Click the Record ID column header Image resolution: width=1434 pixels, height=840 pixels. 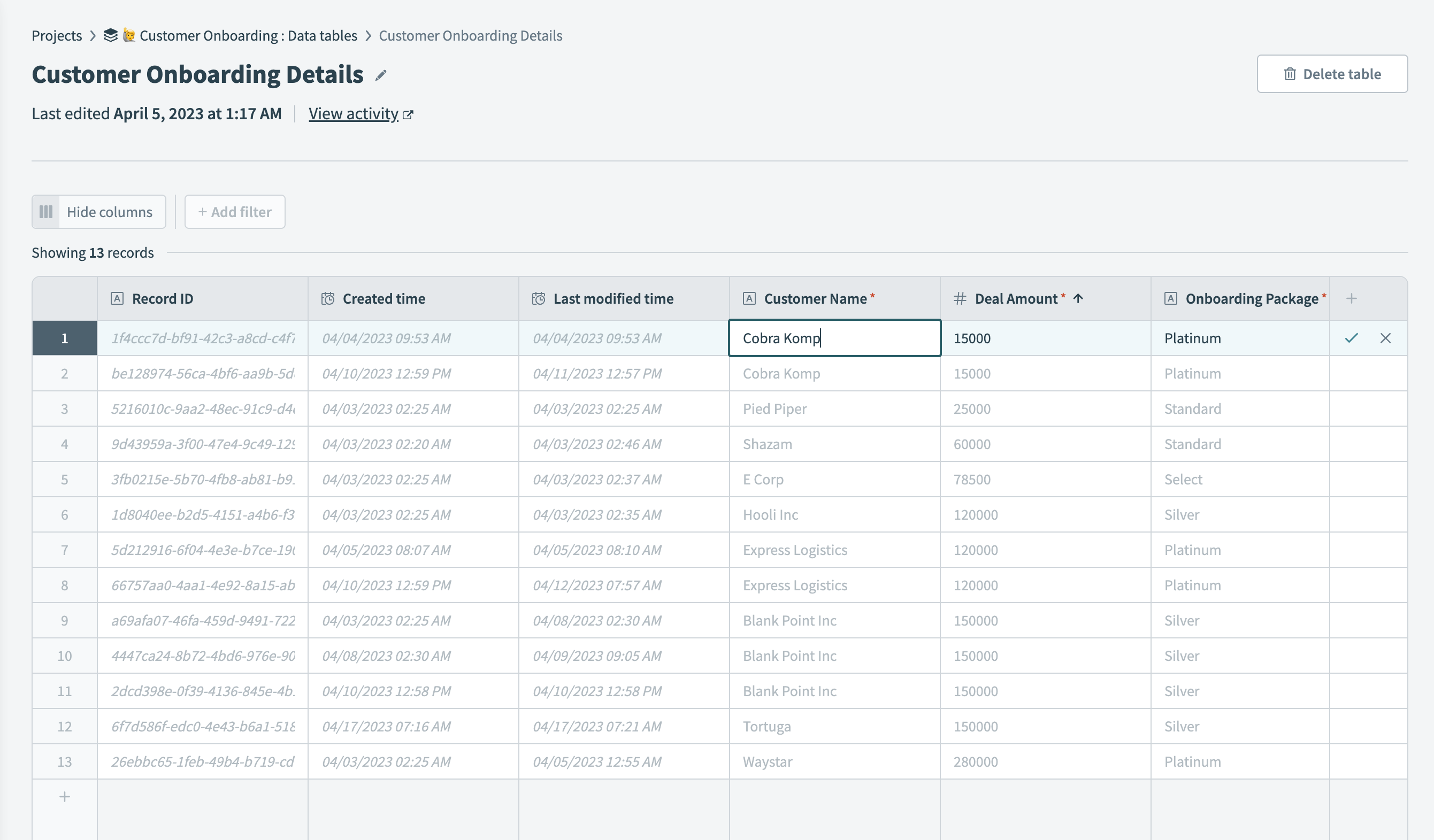[162, 298]
